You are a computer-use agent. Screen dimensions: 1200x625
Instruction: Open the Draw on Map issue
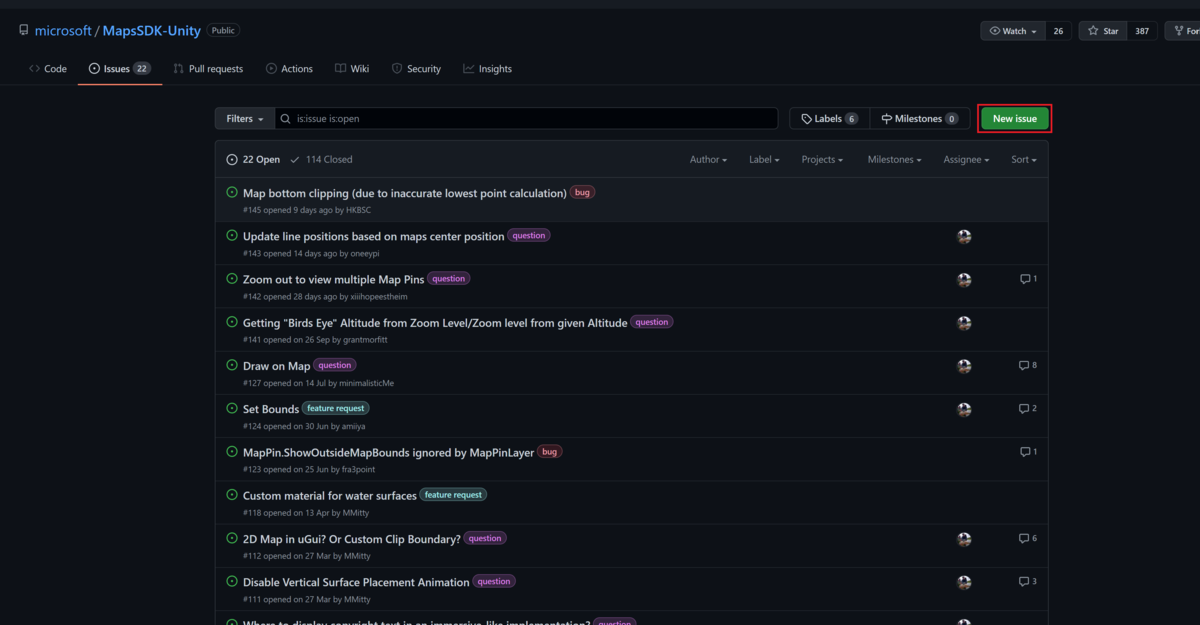pyautogui.click(x=277, y=366)
